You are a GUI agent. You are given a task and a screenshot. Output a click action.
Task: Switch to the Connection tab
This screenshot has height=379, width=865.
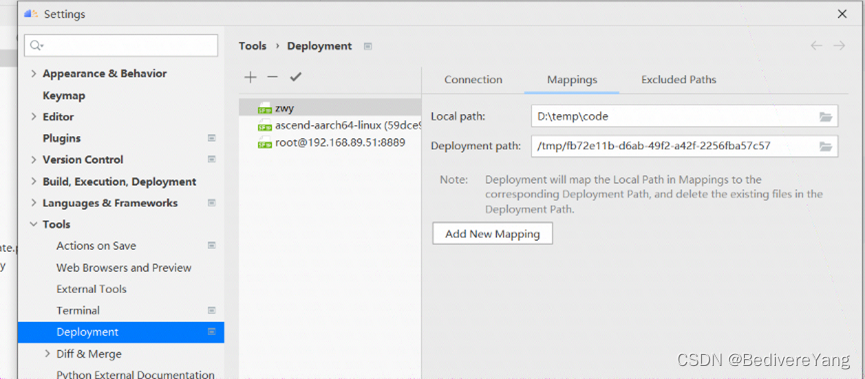473,79
